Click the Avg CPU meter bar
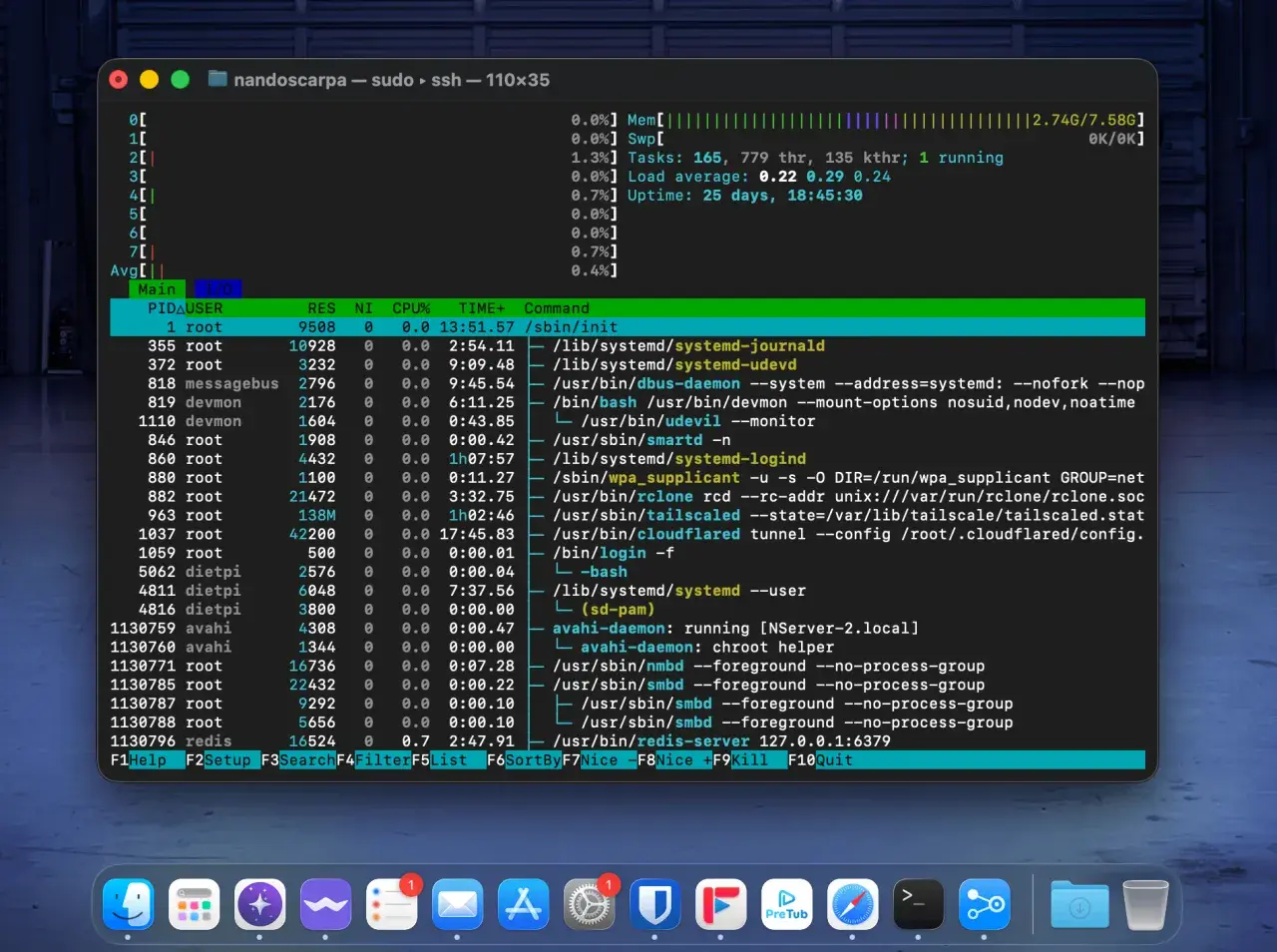 [364, 270]
